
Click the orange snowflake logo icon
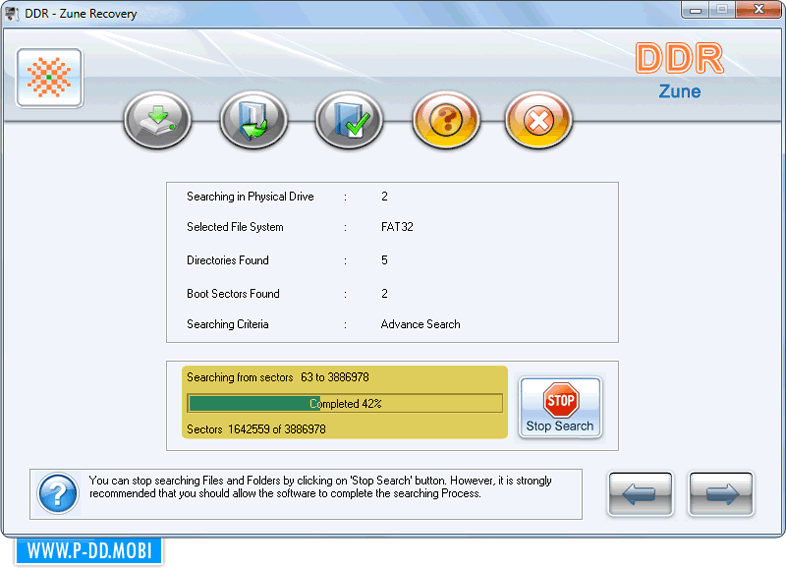point(50,78)
